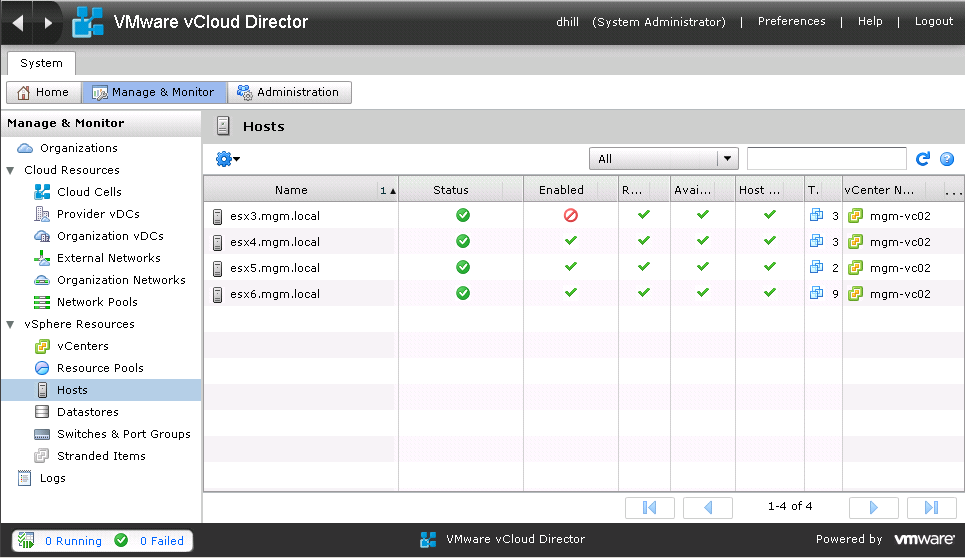The height and width of the screenshot is (558, 965).
Task: Click the 0 Running tasks link
Action: pyautogui.click(x=73, y=541)
